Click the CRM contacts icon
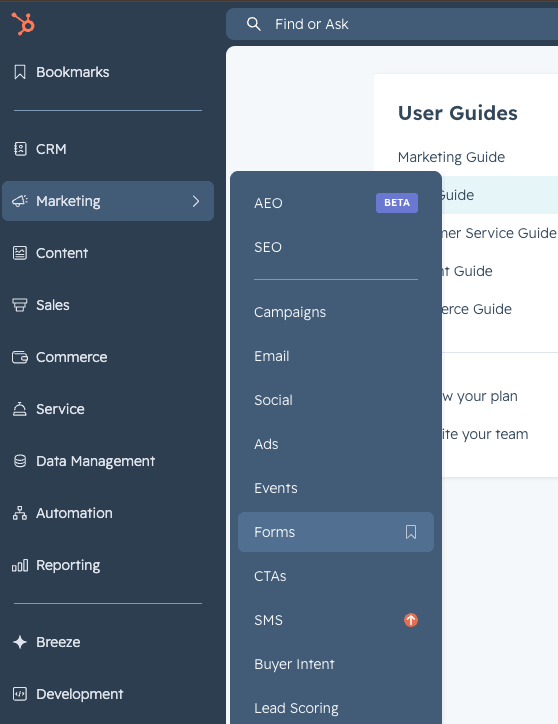This screenshot has width=558, height=724. (x=20, y=149)
